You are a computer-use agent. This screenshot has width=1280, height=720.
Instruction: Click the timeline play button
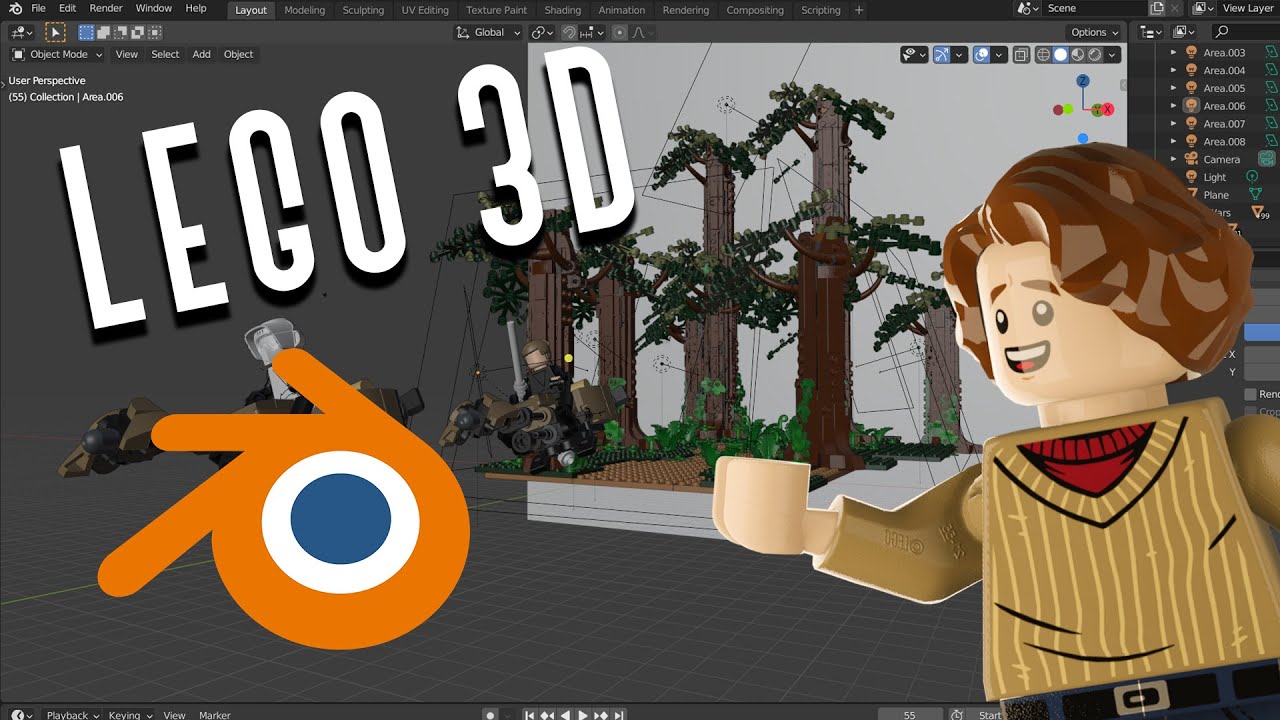pos(584,715)
